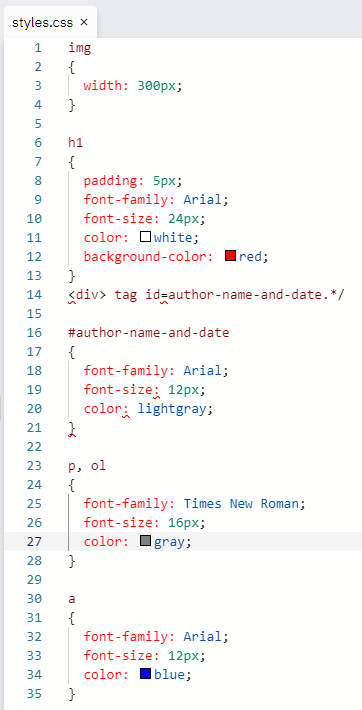Click the gray color swatch on line 27

(145, 541)
